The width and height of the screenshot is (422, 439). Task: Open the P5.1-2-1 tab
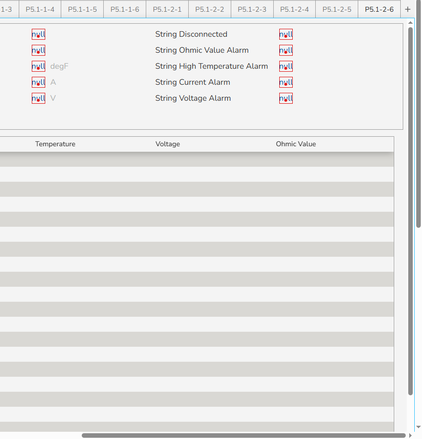point(167,9)
